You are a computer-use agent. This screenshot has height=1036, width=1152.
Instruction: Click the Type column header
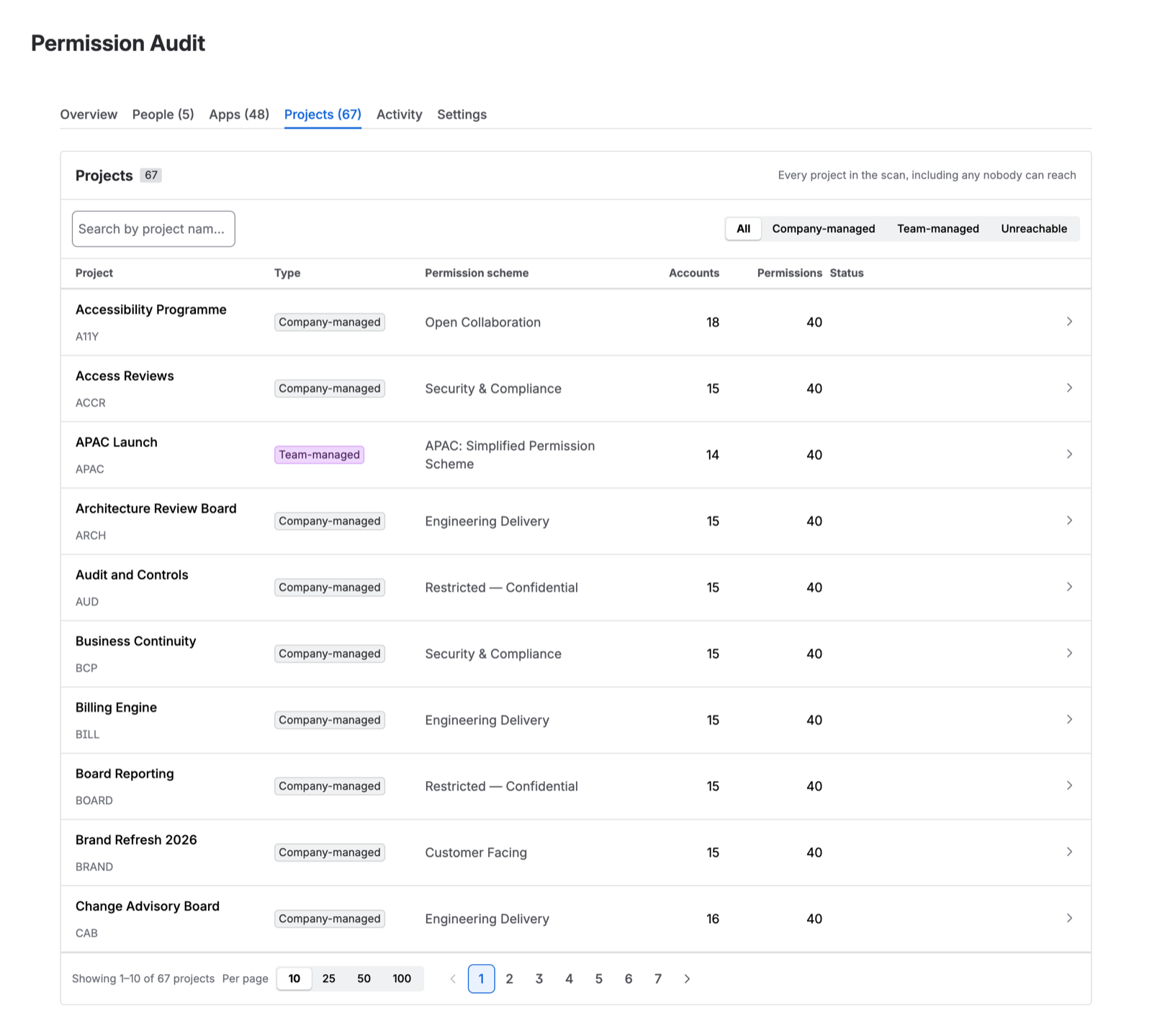pos(287,273)
